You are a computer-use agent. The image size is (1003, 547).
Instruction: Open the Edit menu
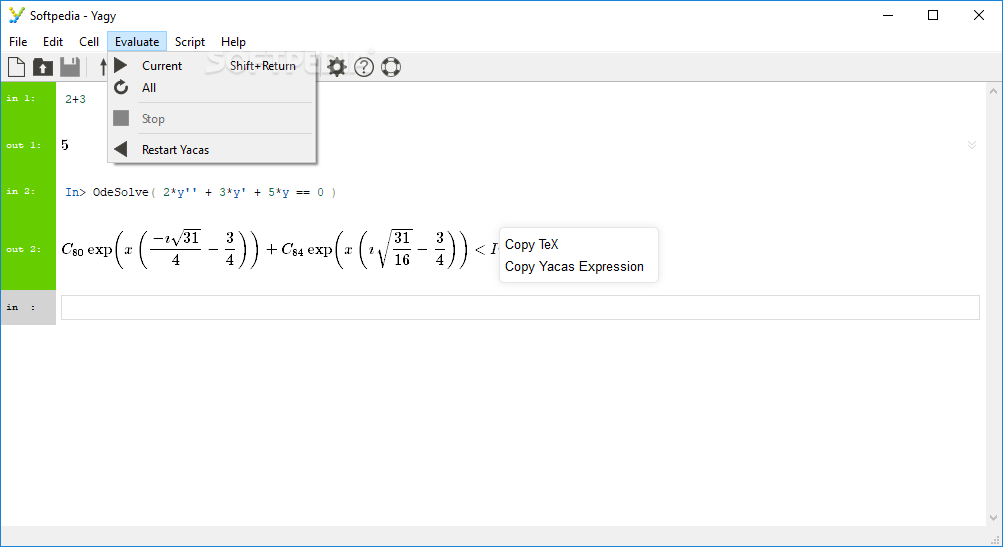(x=52, y=42)
